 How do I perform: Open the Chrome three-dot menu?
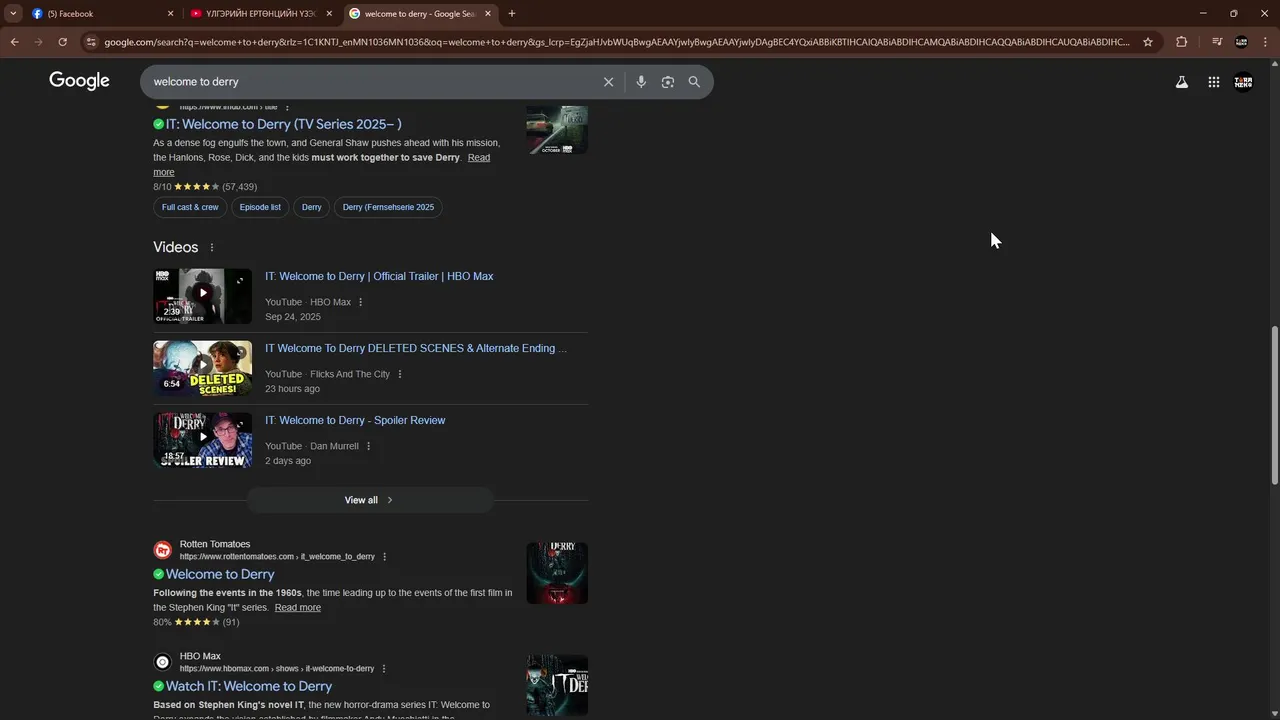1265,42
